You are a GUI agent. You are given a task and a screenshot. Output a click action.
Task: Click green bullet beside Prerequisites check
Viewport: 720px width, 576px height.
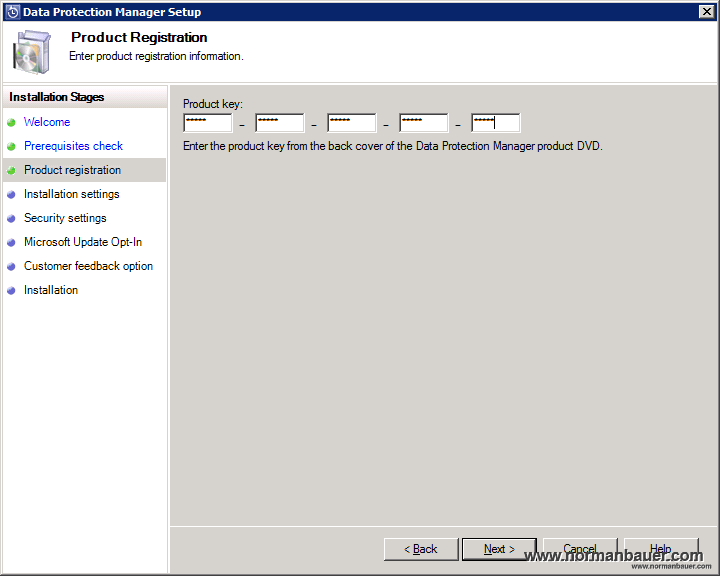click(11, 146)
